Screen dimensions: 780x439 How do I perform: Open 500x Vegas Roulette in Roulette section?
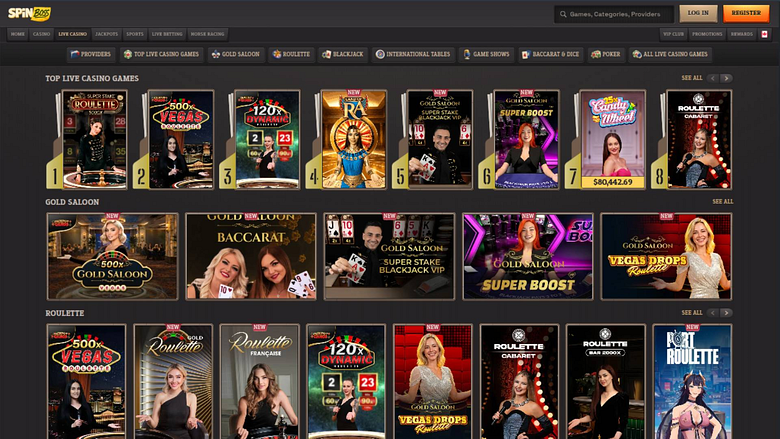87,382
